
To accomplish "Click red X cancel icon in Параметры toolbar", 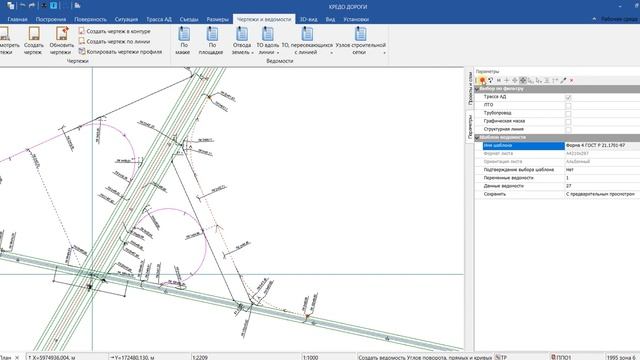I will click(x=571, y=80).
